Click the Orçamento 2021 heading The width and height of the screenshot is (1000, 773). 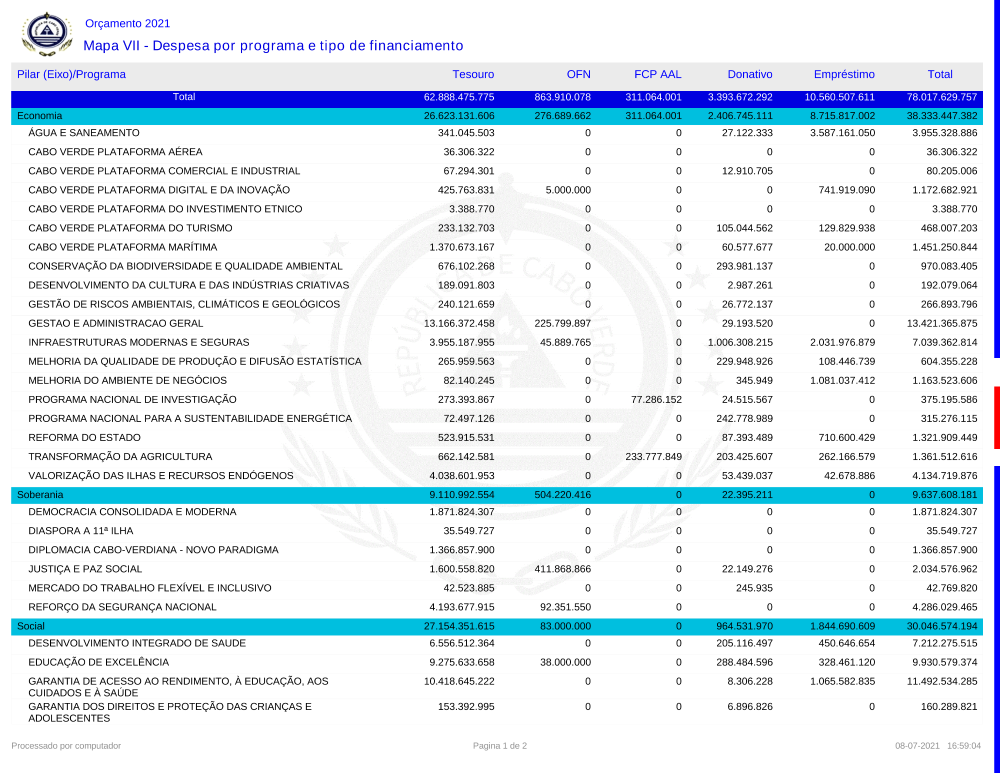[127, 23]
